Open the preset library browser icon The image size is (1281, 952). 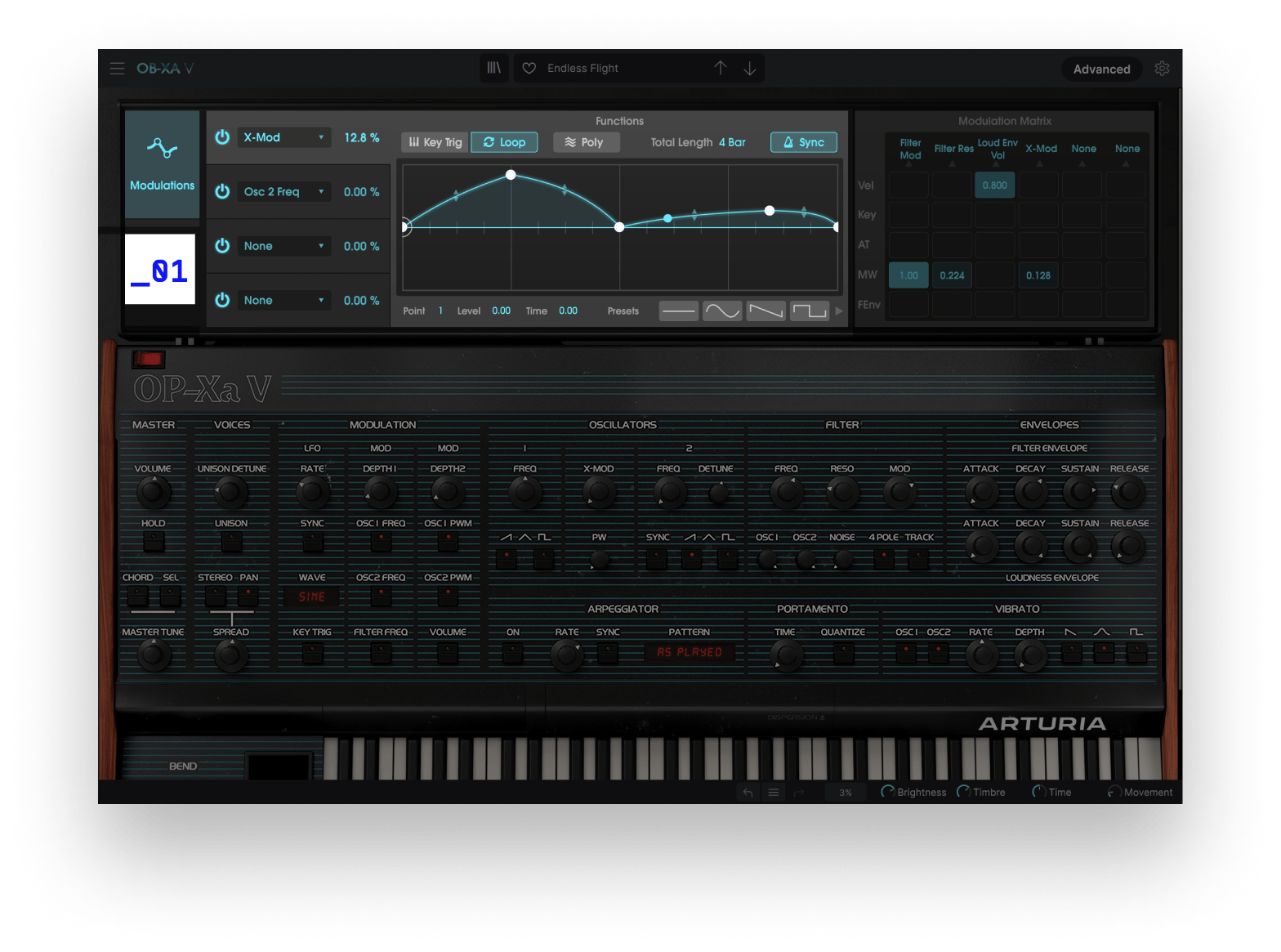494,69
